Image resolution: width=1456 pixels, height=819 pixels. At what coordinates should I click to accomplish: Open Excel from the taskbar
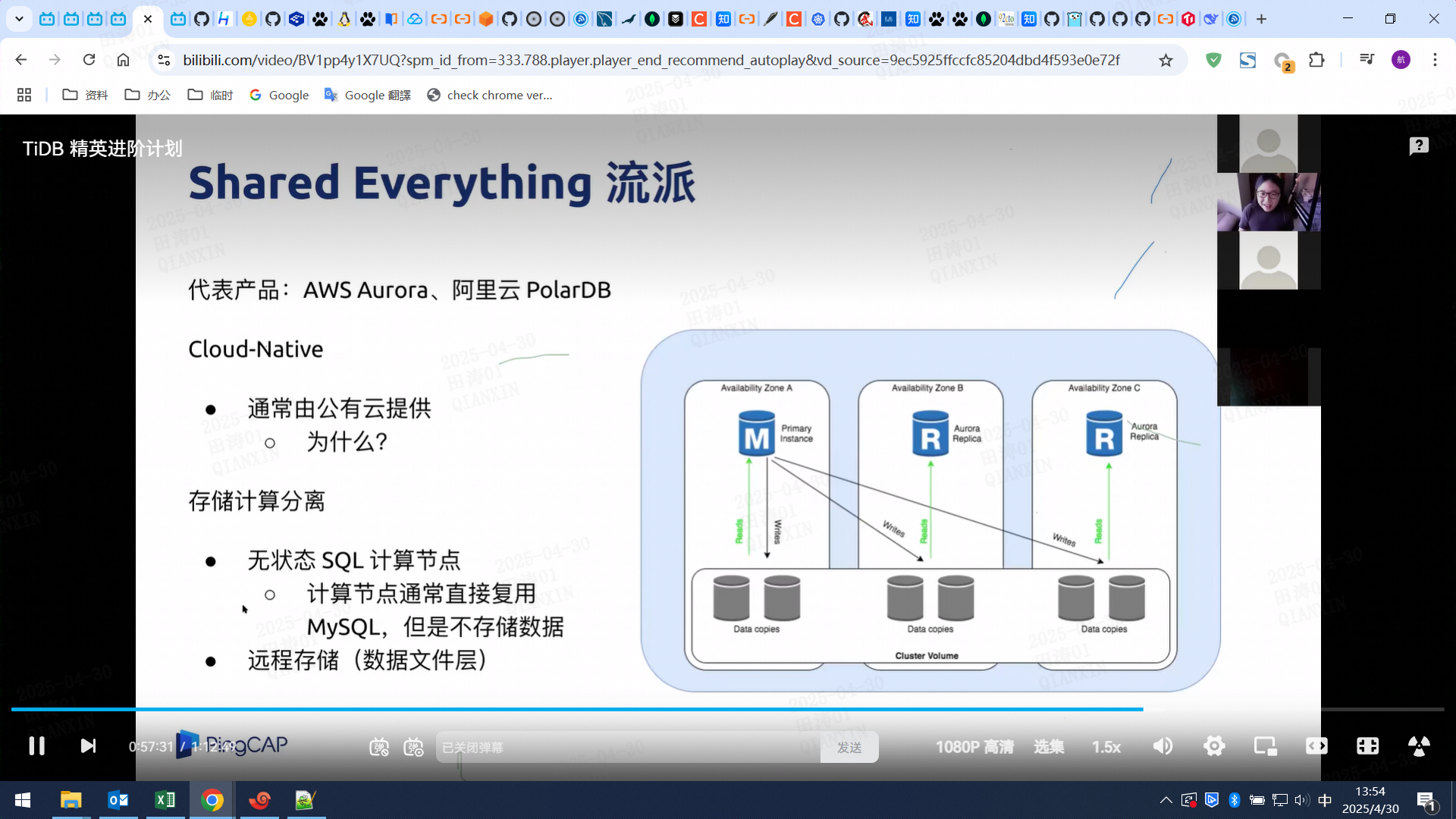tap(165, 800)
